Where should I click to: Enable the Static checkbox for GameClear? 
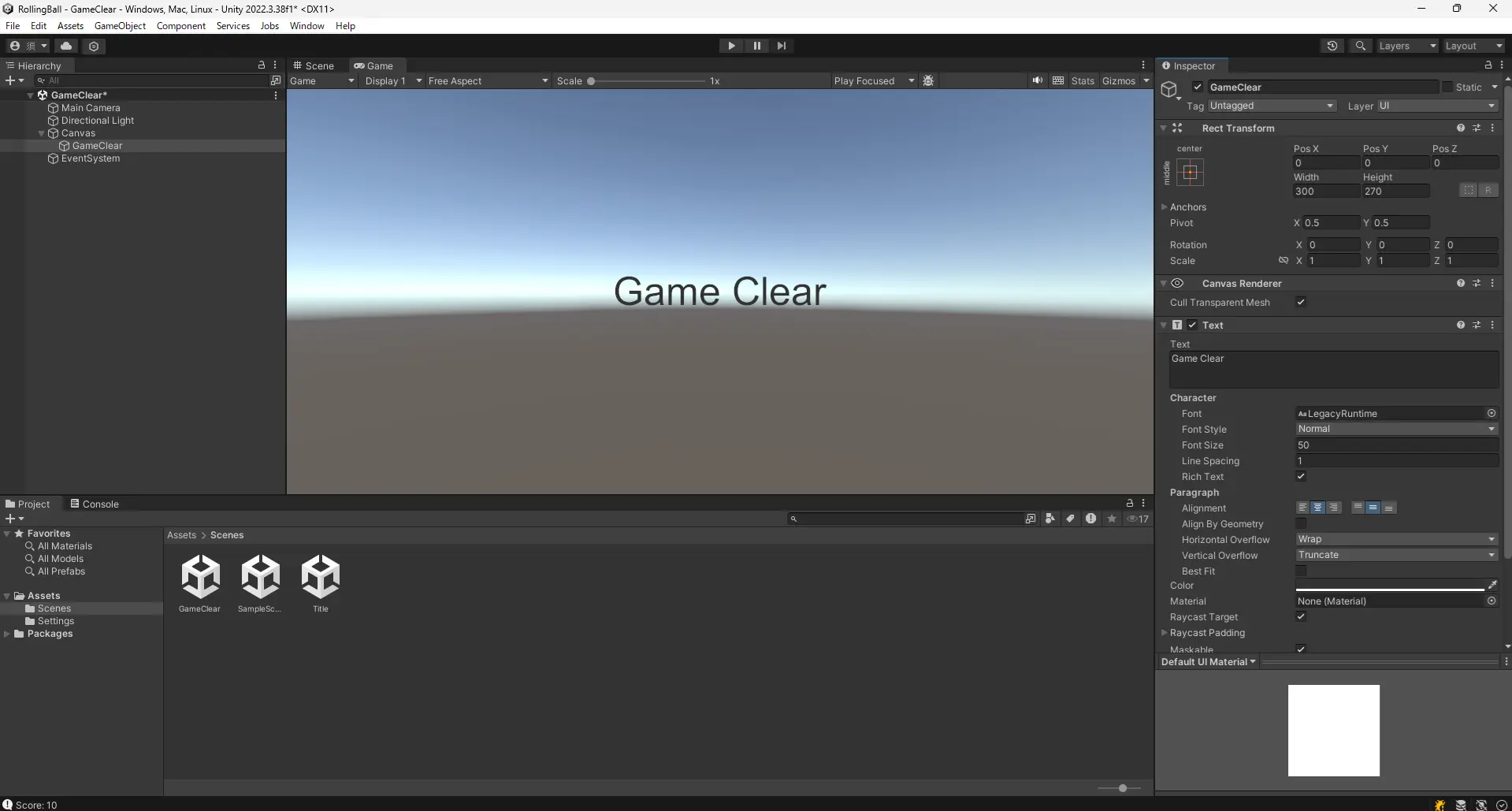1448,87
